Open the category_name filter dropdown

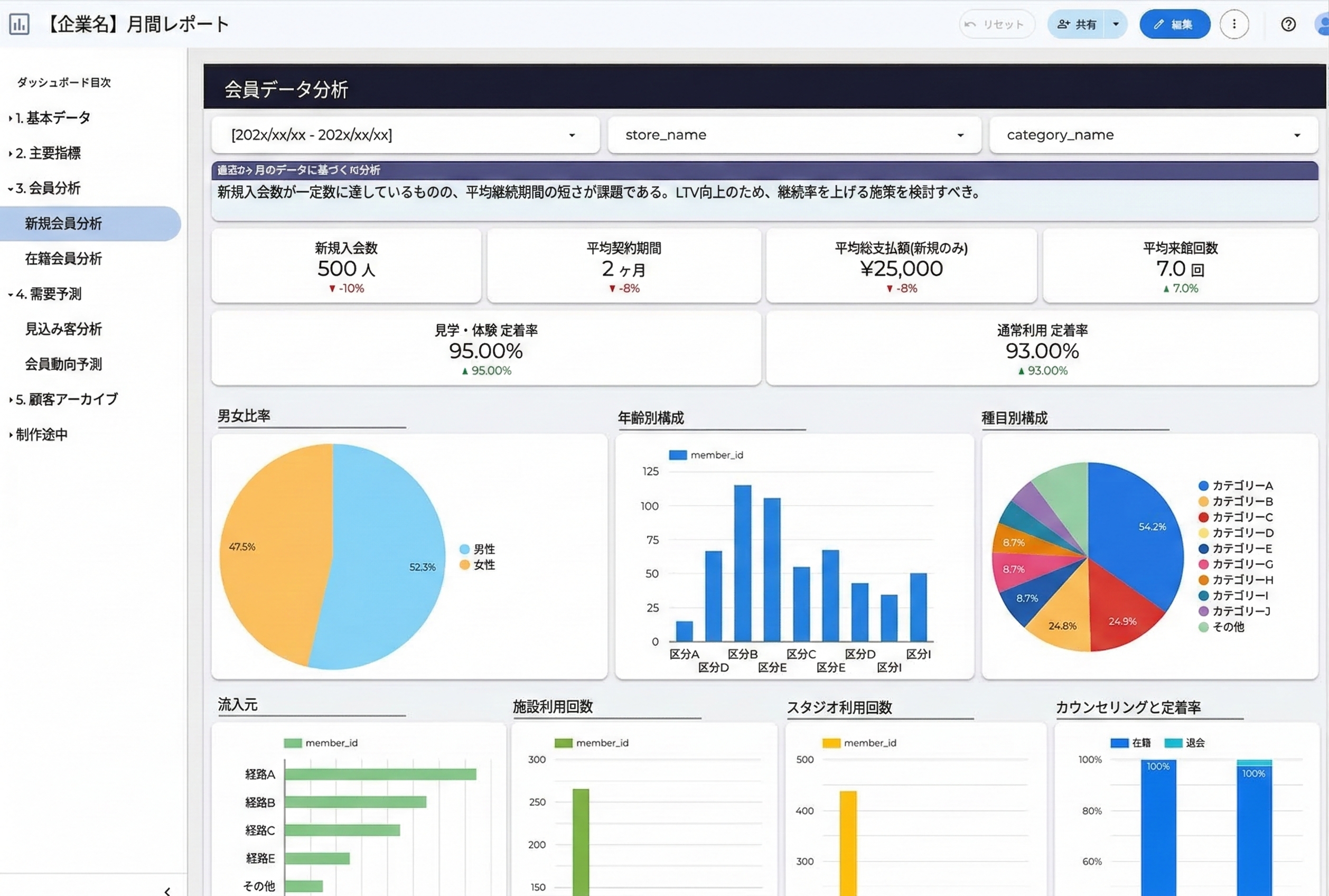tap(1154, 135)
